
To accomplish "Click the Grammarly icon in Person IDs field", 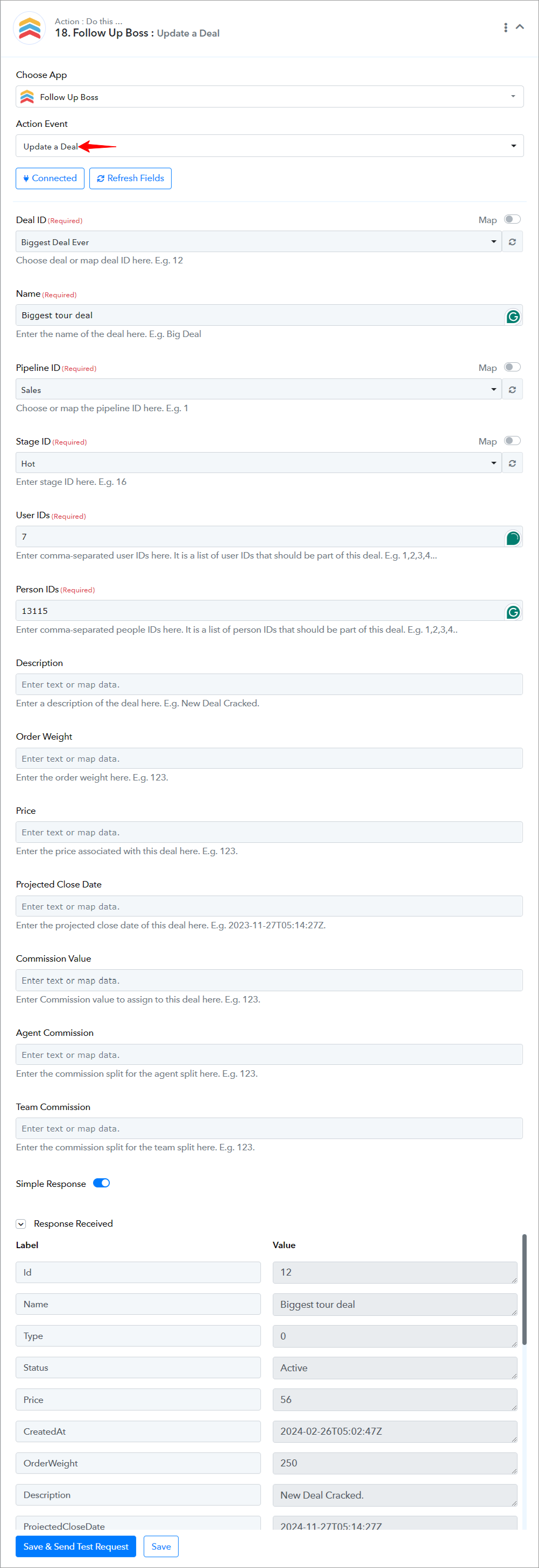I will tap(513, 612).
